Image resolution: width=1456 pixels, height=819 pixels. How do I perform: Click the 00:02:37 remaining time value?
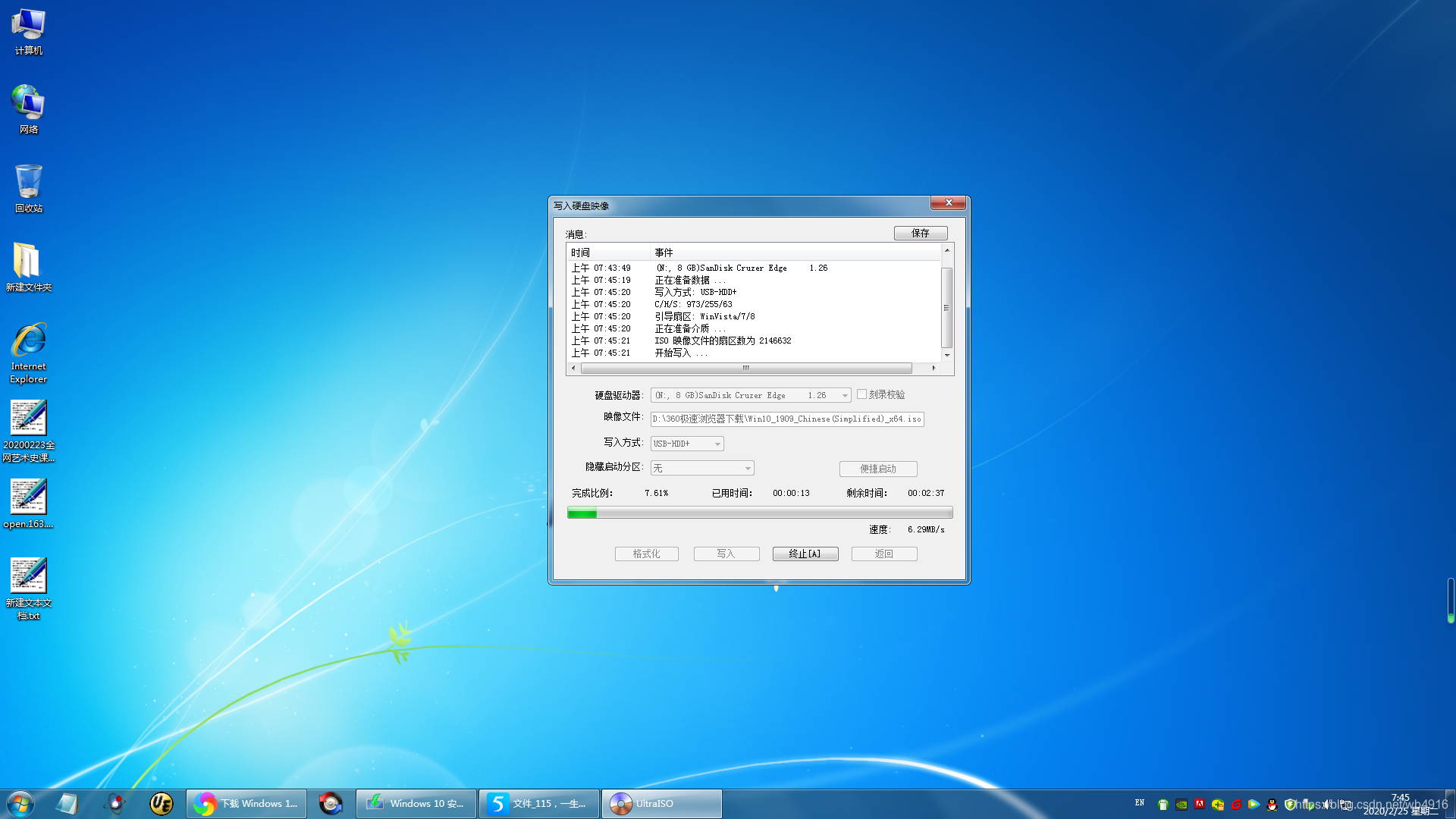tap(926, 493)
